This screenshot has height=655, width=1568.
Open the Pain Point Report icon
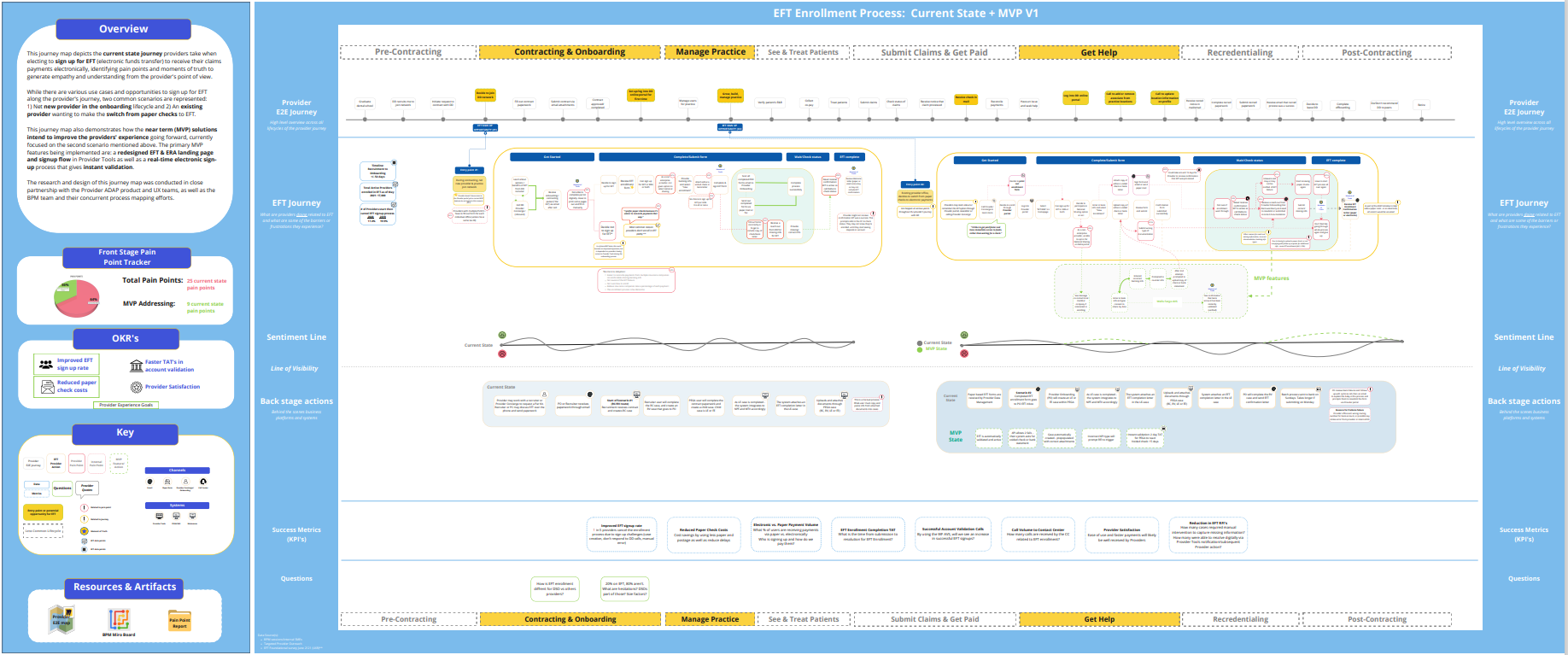[x=179, y=622]
